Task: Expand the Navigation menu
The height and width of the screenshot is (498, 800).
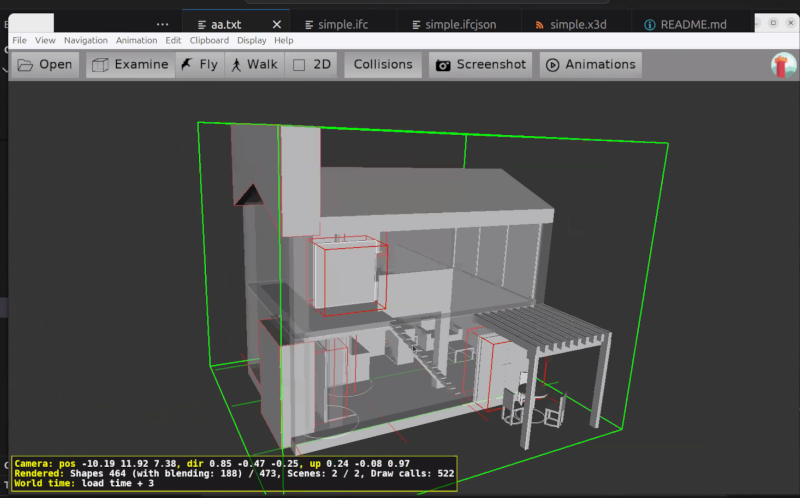Action: (x=85, y=40)
